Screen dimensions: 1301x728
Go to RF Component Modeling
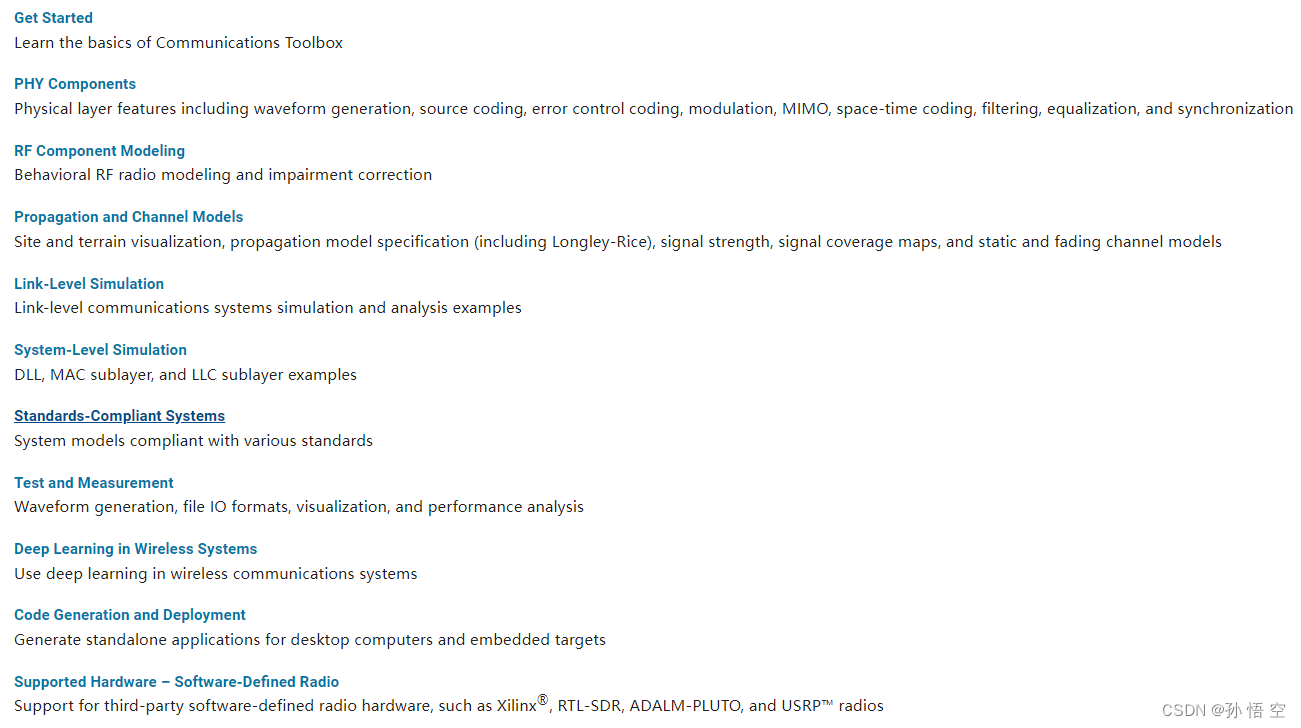(x=99, y=151)
